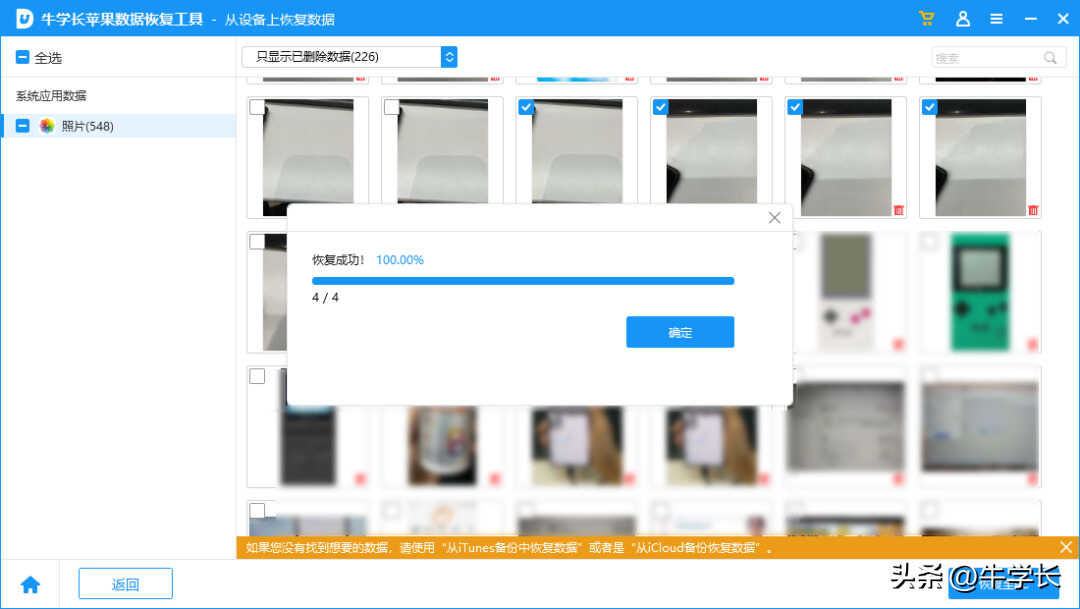Open the 只显示已删除数据(226) filter dropdown
The width and height of the screenshot is (1080, 609).
tap(349, 56)
